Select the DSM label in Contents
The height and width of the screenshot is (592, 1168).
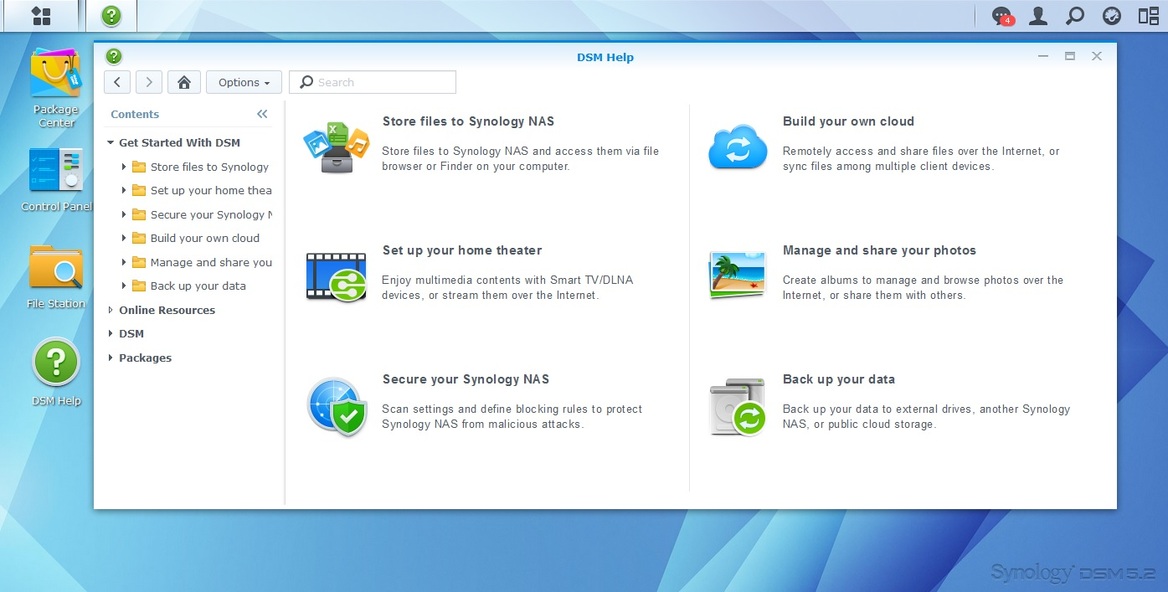pyautogui.click(x=131, y=334)
